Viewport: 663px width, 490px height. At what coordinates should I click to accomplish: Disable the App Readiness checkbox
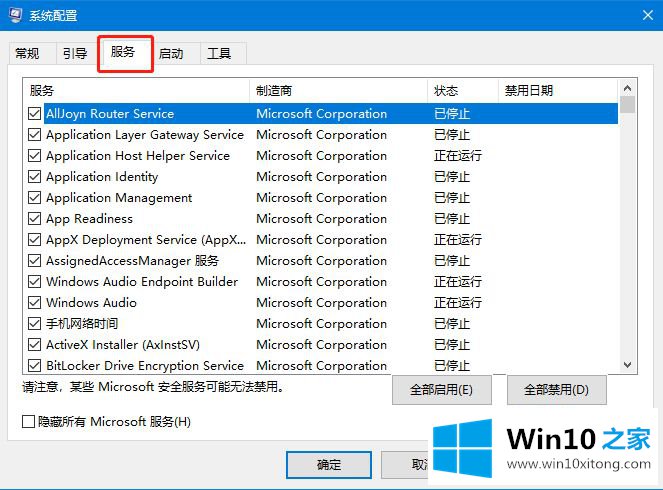coord(34,219)
